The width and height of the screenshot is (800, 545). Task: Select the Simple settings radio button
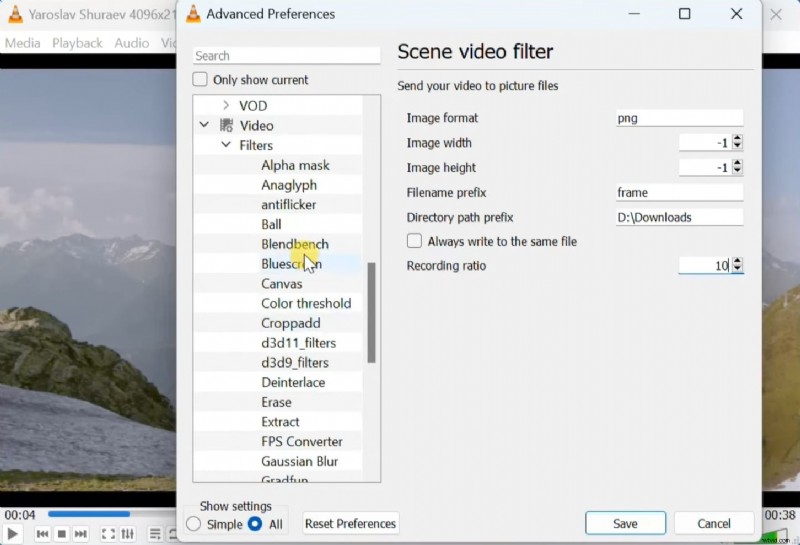pyautogui.click(x=194, y=524)
